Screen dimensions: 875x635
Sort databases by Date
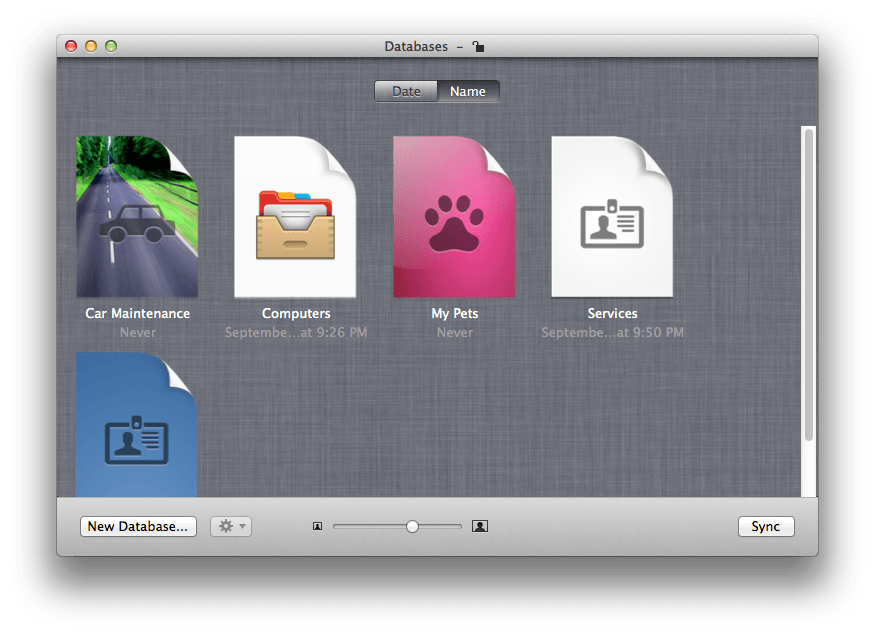coord(406,92)
